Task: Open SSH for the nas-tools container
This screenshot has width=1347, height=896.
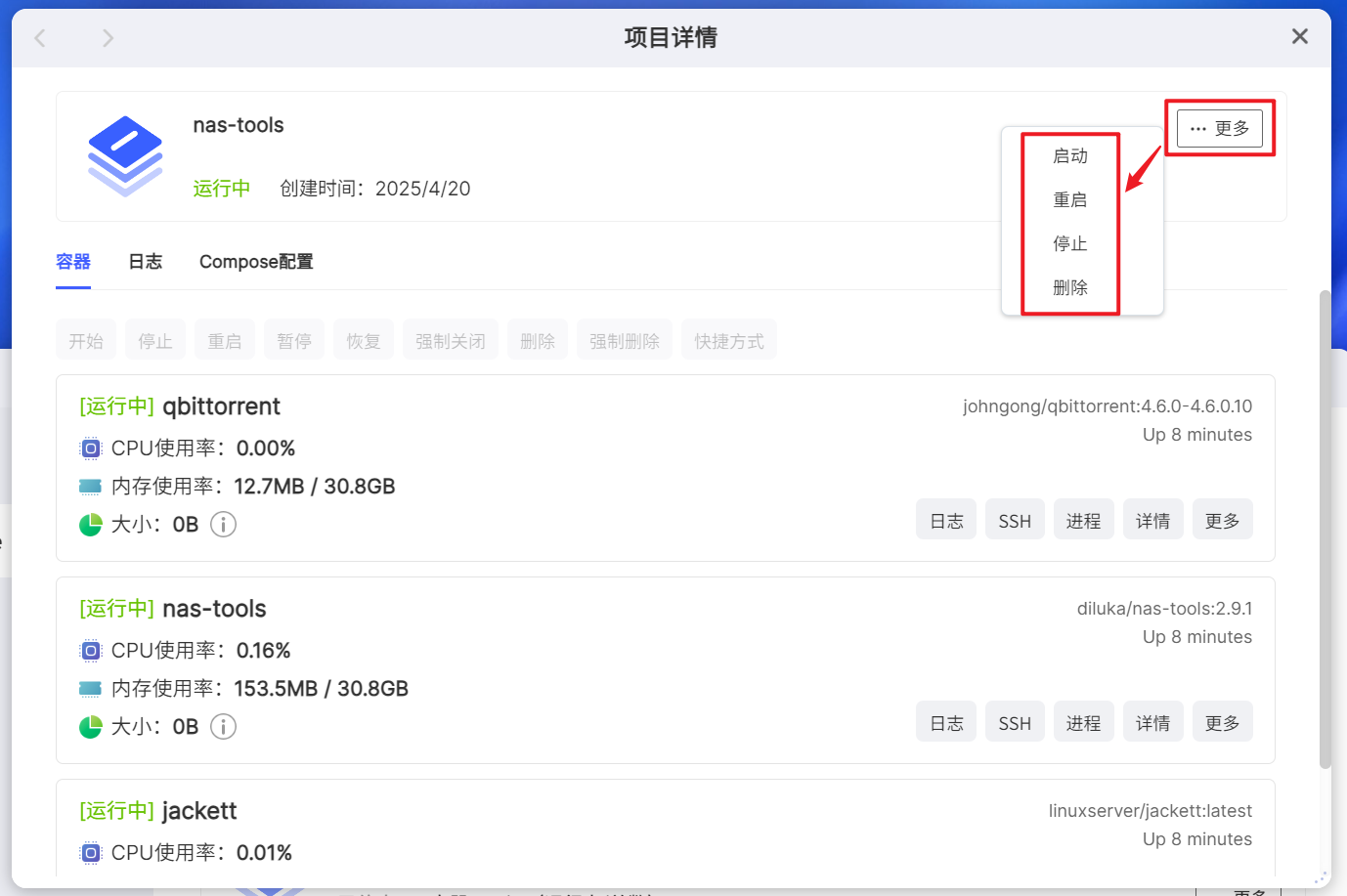Action: [1015, 722]
